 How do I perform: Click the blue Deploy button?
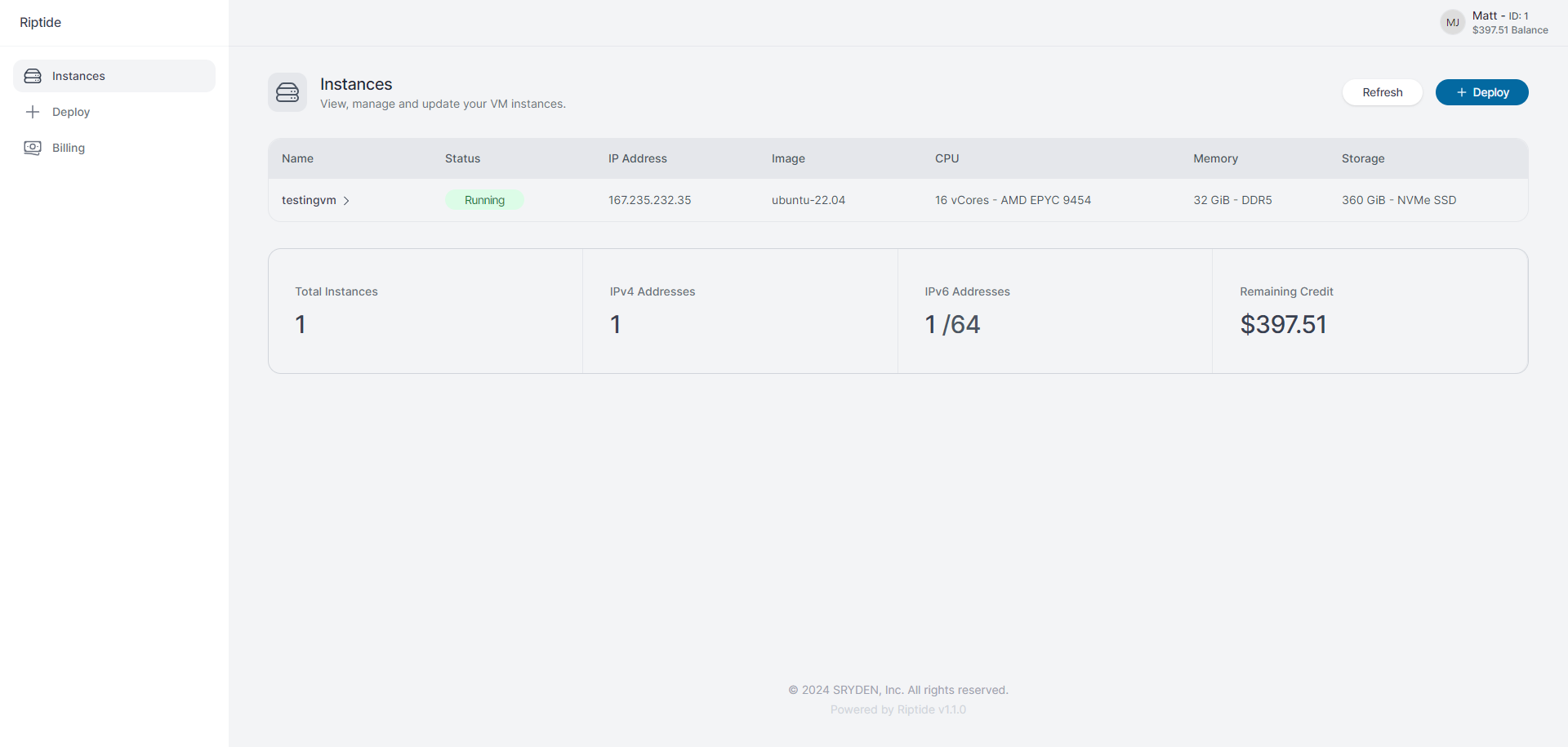(x=1481, y=92)
